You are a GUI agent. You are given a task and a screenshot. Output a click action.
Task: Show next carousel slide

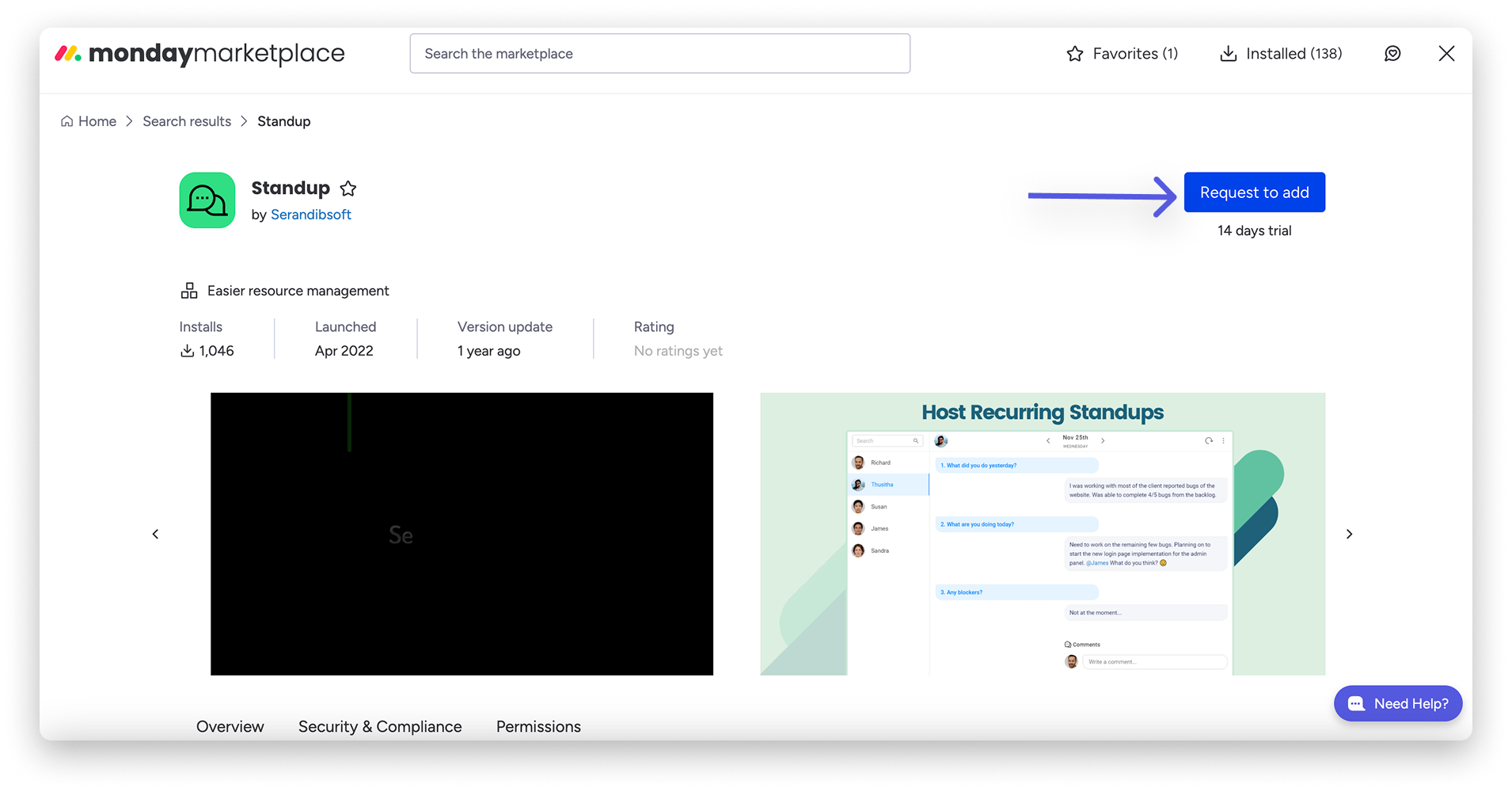(1350, 535)
